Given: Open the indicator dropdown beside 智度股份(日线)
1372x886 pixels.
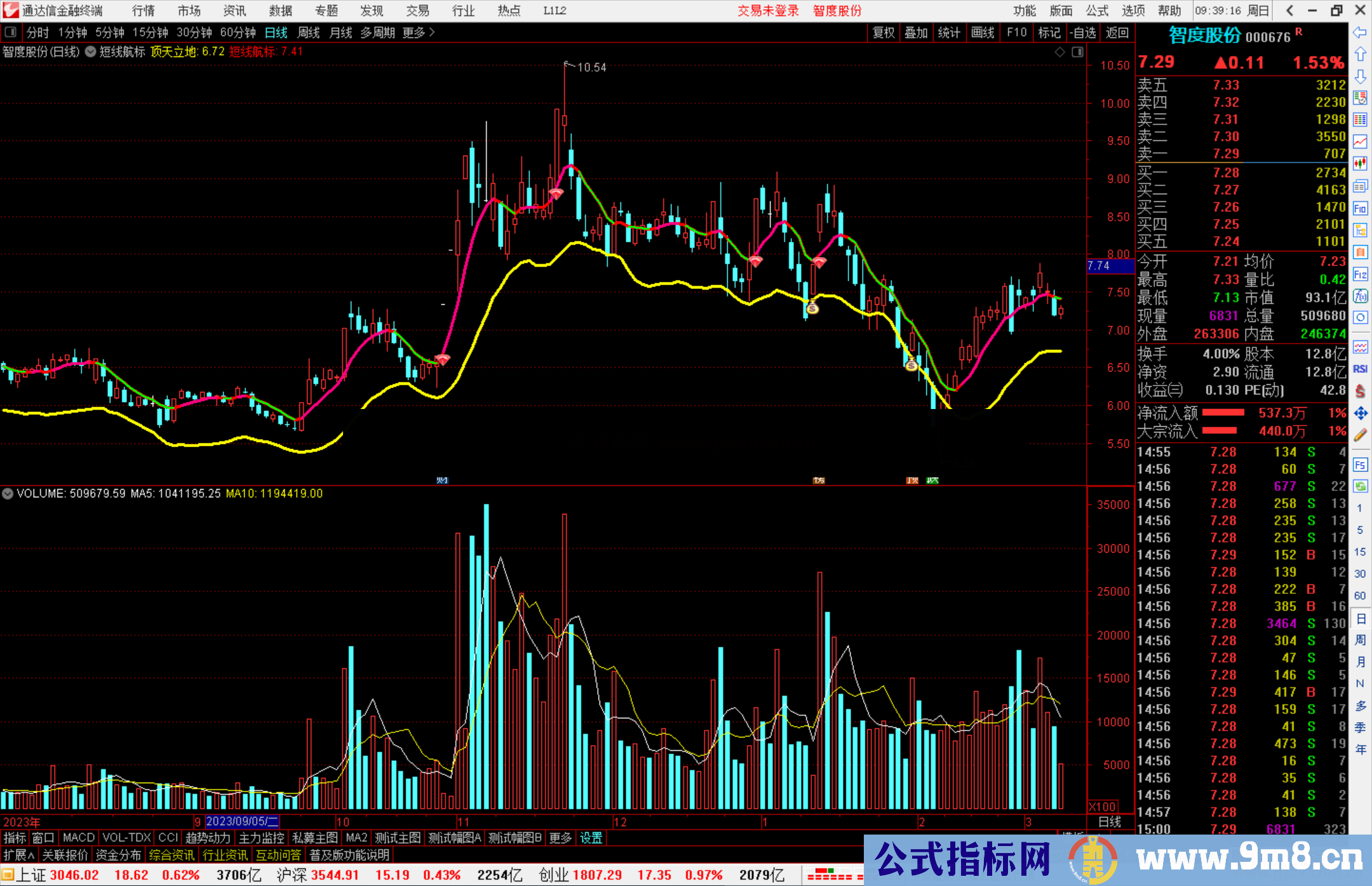Looking at the screenshot, I should pyautogui.click(x=91, y=52).
